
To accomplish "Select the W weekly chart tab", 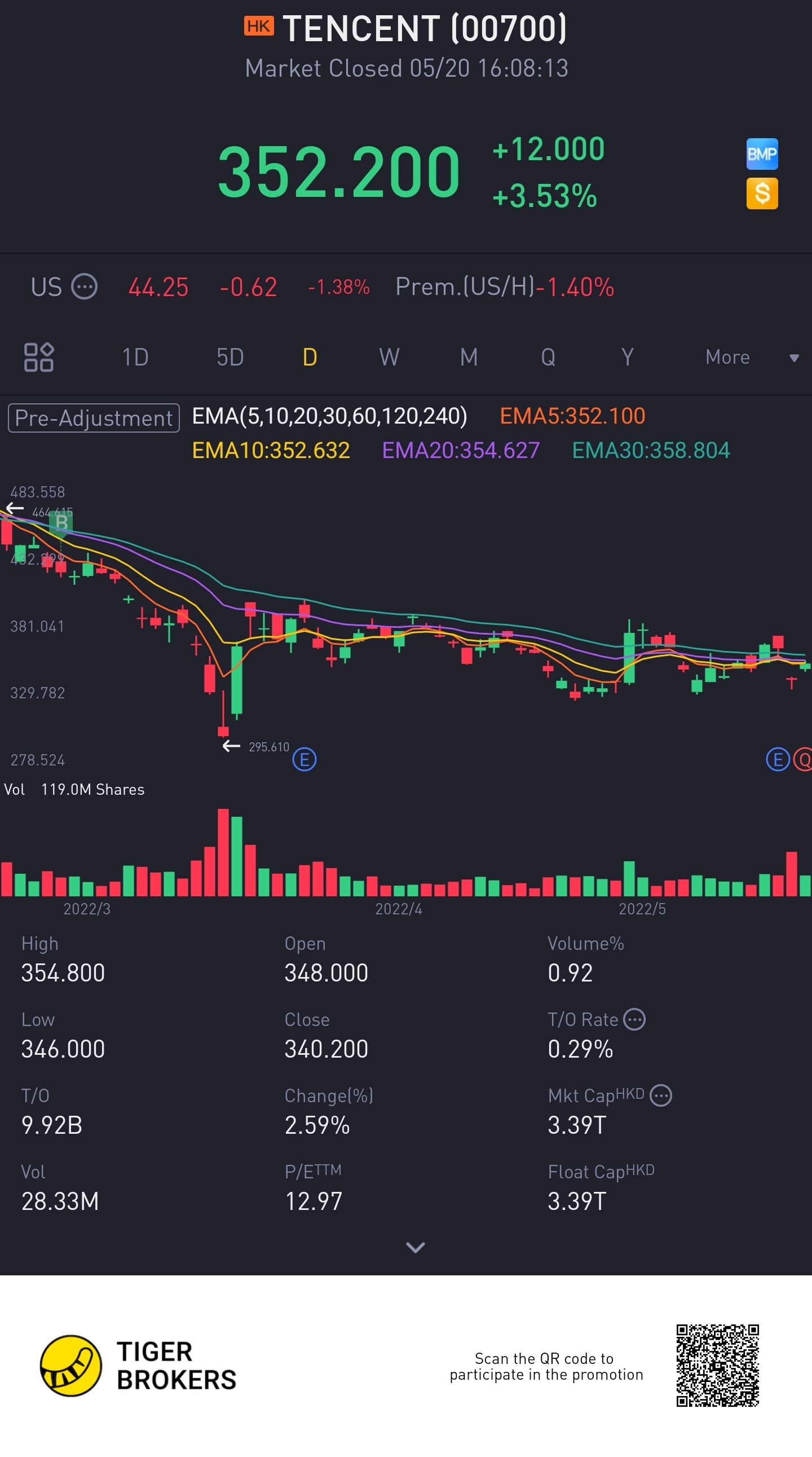I will [389, 357].
